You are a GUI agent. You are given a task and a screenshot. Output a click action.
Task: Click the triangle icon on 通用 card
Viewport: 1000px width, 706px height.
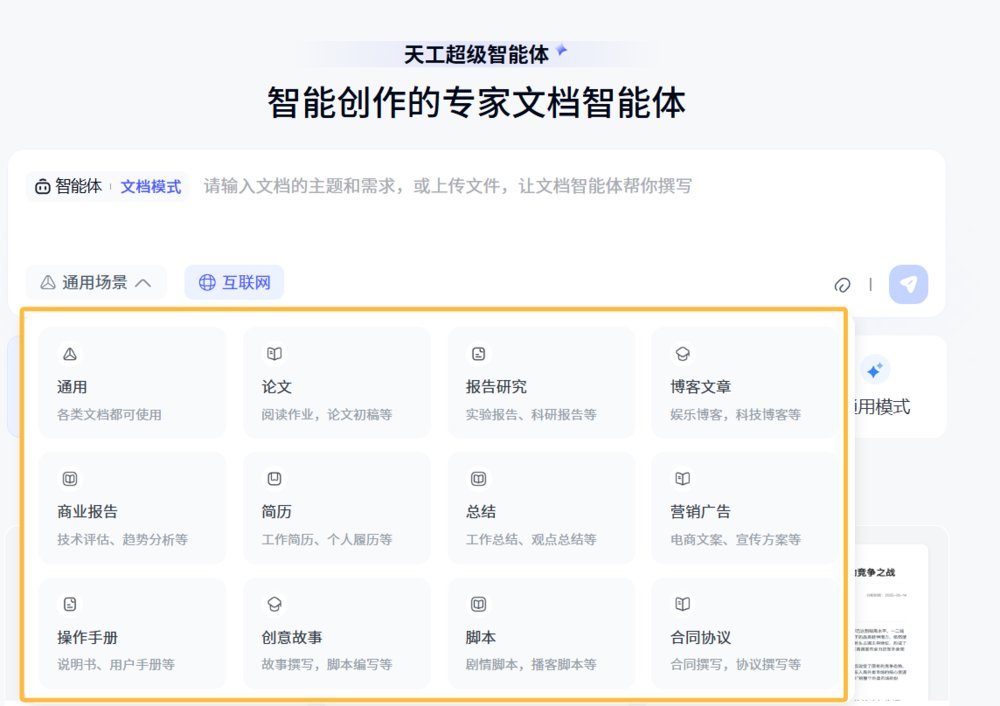pos(70,354)
